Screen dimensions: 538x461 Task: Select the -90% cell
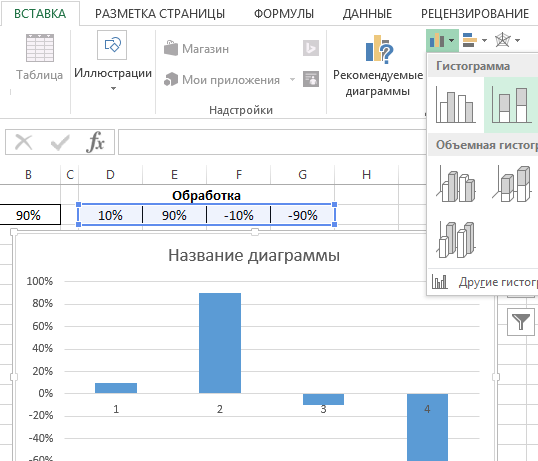click(x=303, y=215)
